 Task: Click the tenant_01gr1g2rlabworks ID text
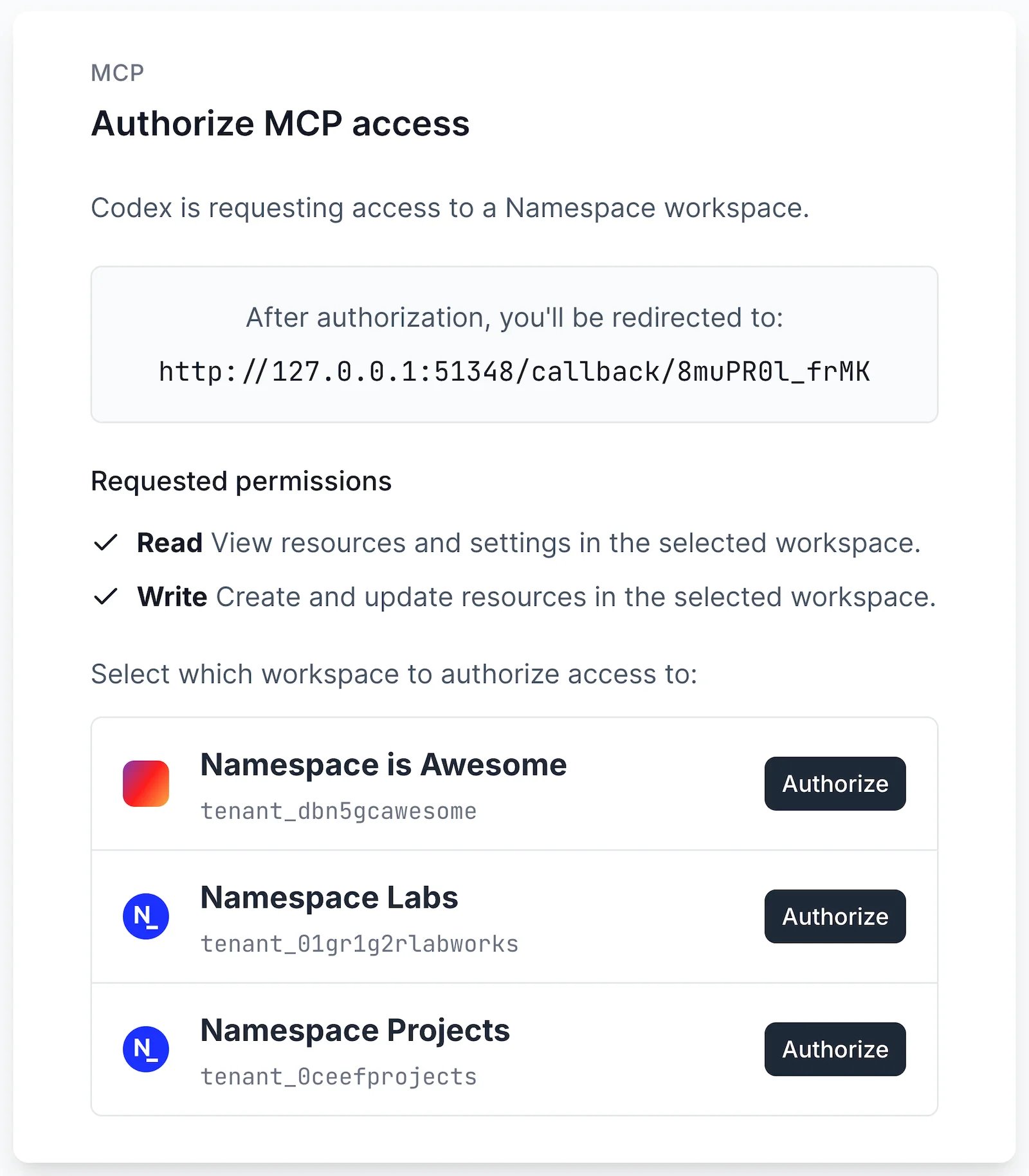360,944
